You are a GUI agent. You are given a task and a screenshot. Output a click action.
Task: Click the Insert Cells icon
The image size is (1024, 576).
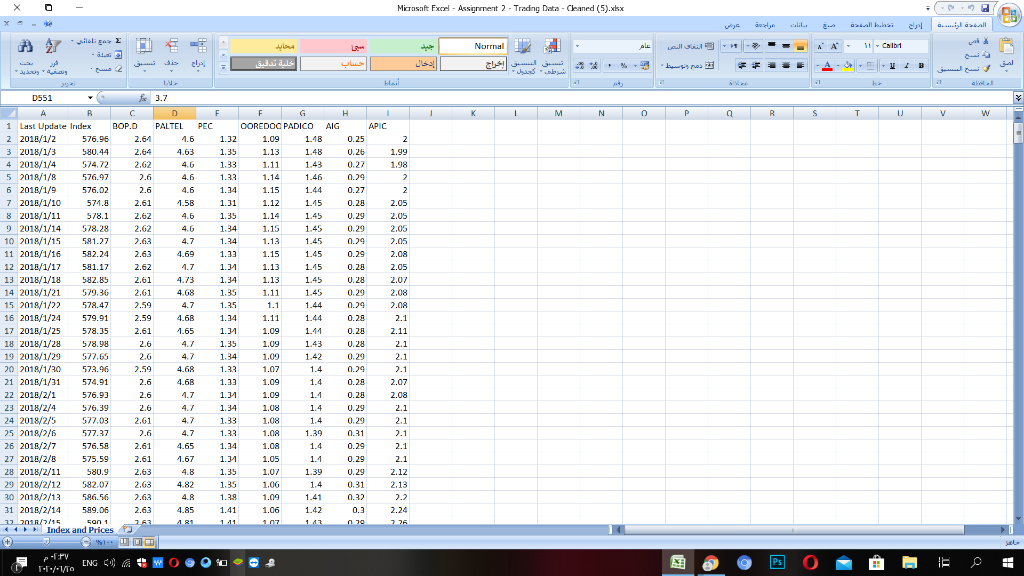click(x=197, y=44)
